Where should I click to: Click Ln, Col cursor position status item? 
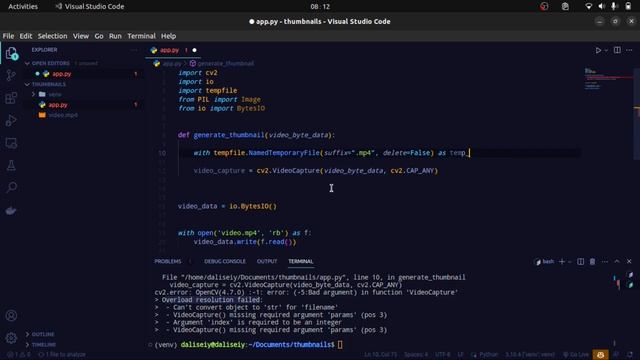(x=380, y=355)
